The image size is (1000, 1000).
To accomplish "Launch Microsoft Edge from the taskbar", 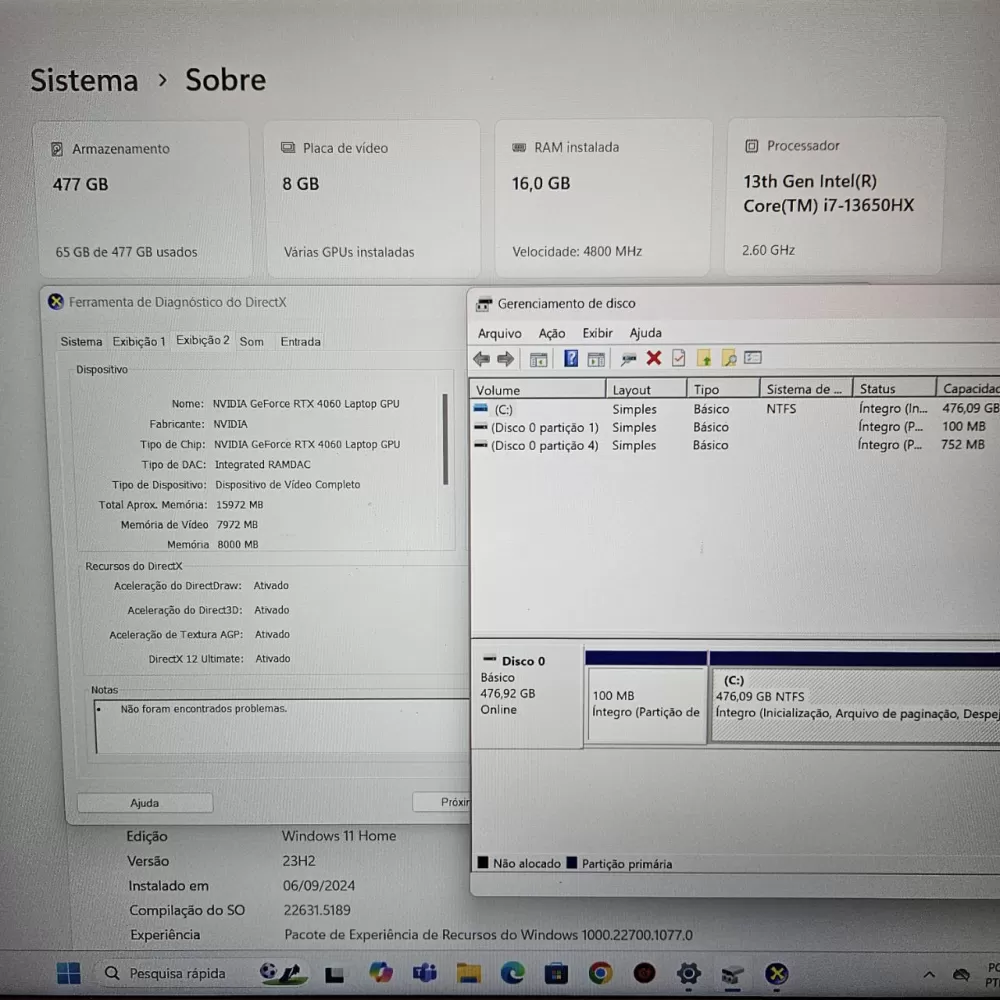I will coord(513,973).
